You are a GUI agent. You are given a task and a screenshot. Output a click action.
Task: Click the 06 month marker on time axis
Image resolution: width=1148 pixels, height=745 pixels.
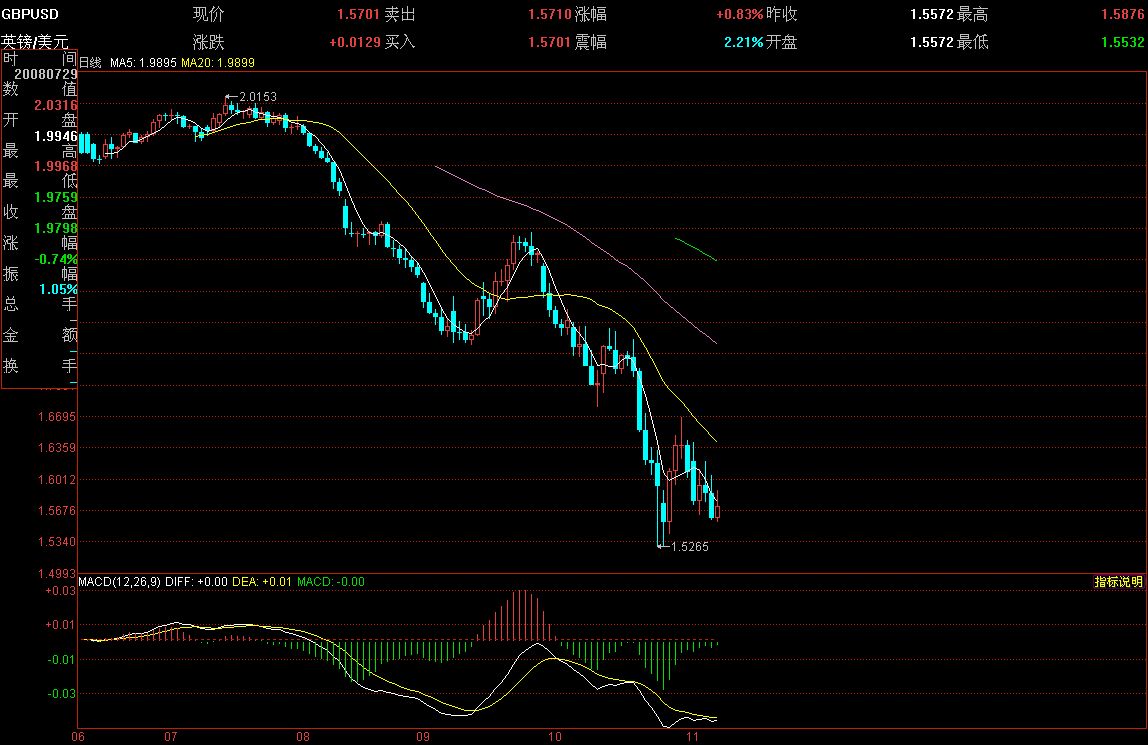78,737
